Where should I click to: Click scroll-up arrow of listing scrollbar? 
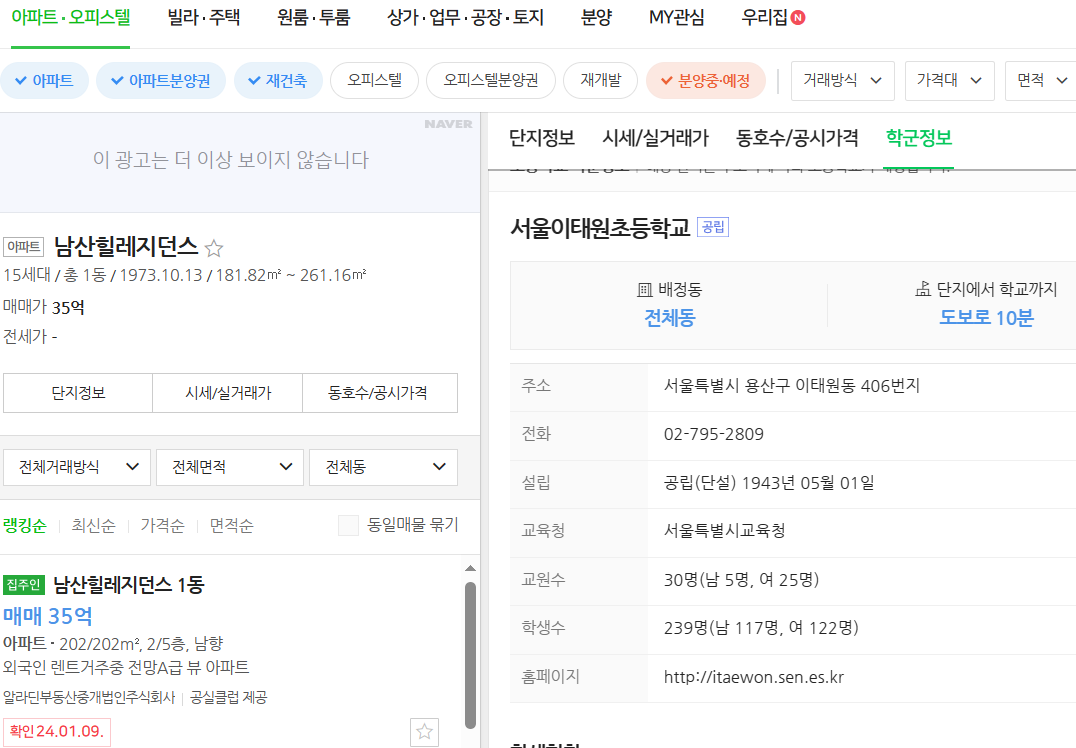[470, 568]
